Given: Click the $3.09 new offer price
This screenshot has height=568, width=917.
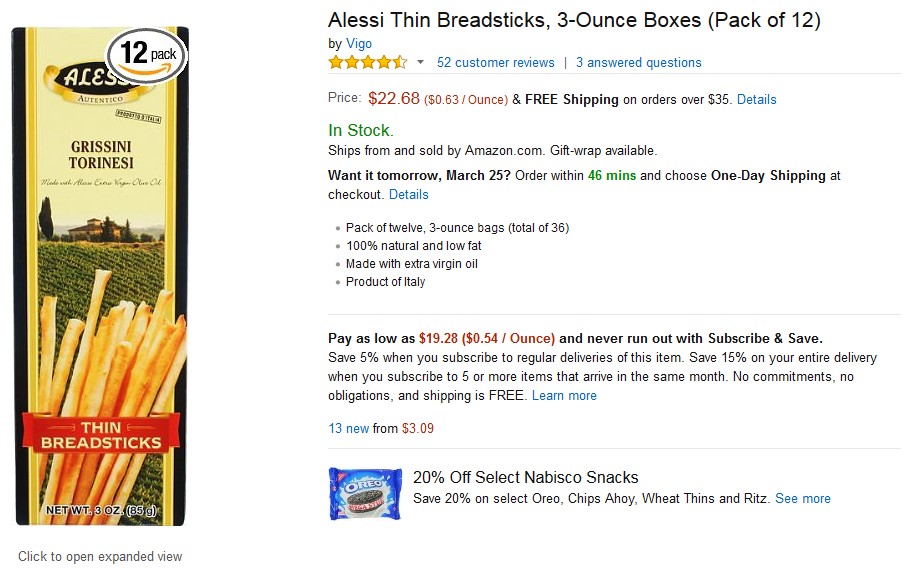Looking at the screenshot, I should tap(417, 428).
